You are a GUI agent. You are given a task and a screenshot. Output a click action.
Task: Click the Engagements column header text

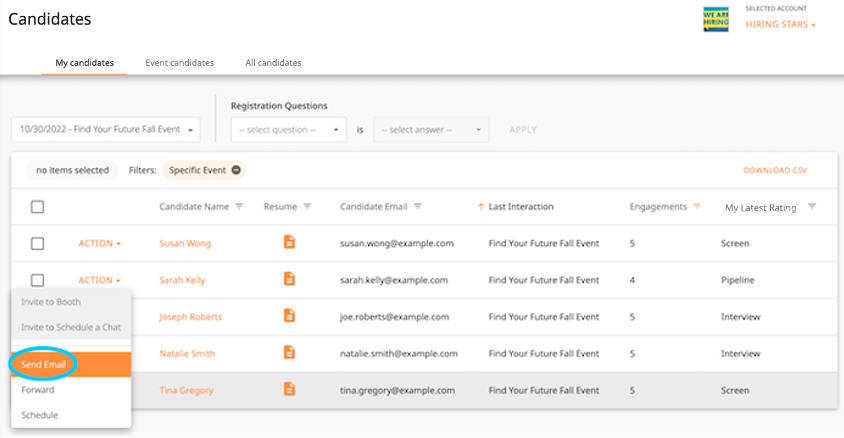coord(658,207)
